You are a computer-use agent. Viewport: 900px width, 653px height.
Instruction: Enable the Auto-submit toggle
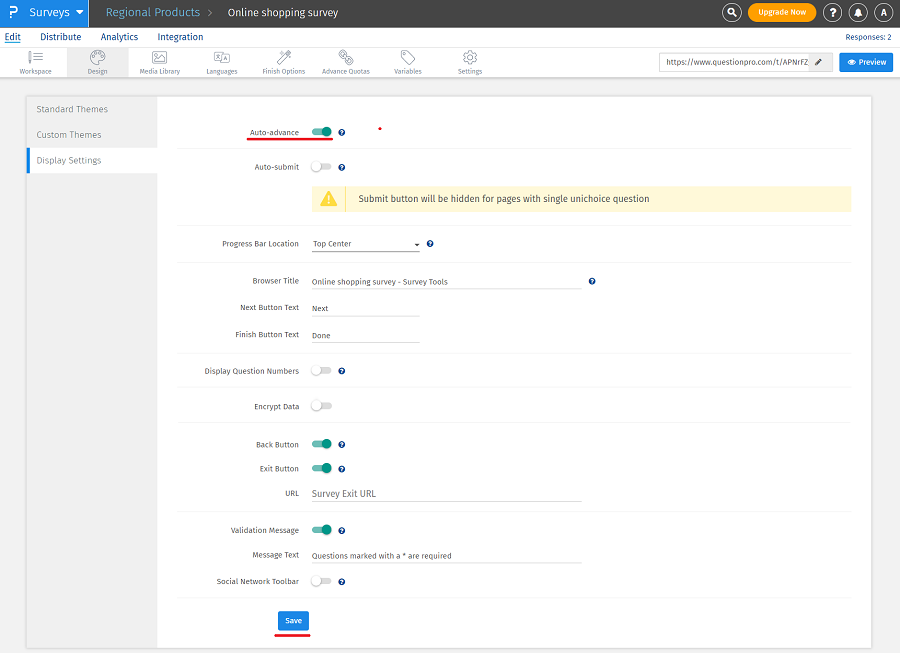click(x=321, y=167)
